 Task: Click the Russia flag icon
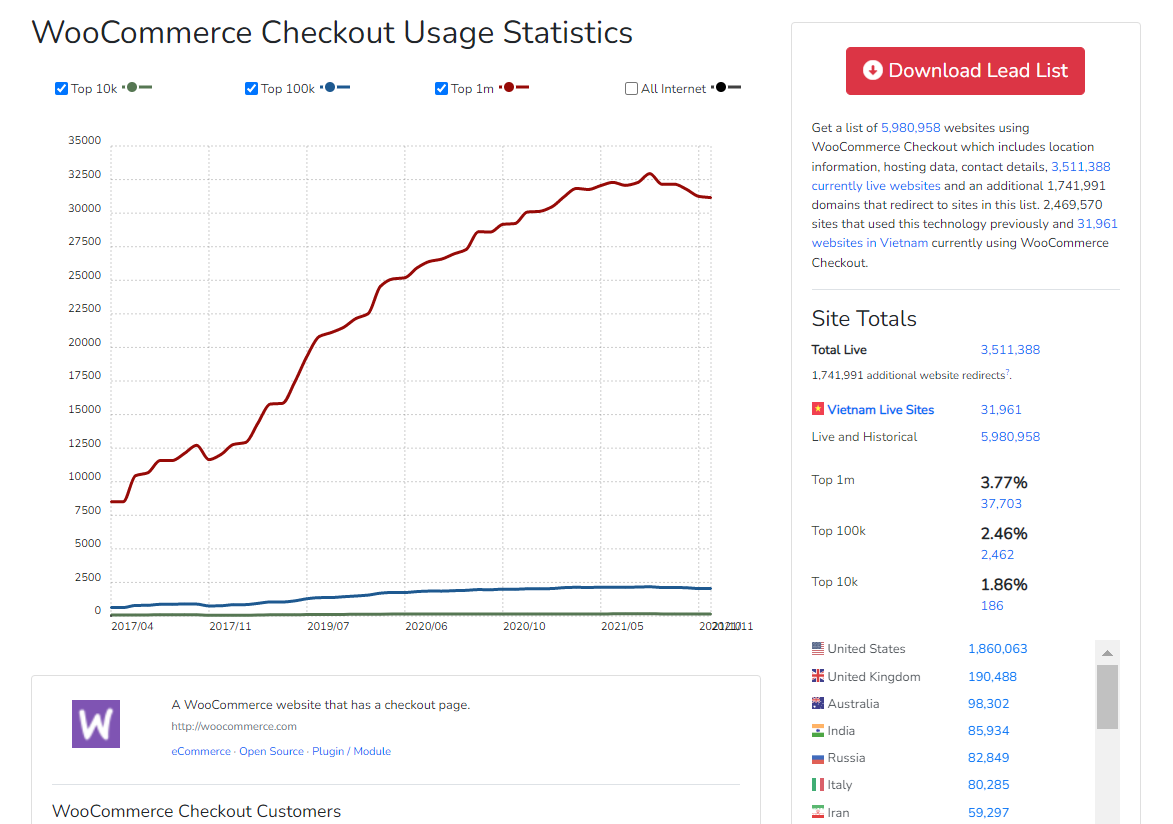click(x=818, y=757)
